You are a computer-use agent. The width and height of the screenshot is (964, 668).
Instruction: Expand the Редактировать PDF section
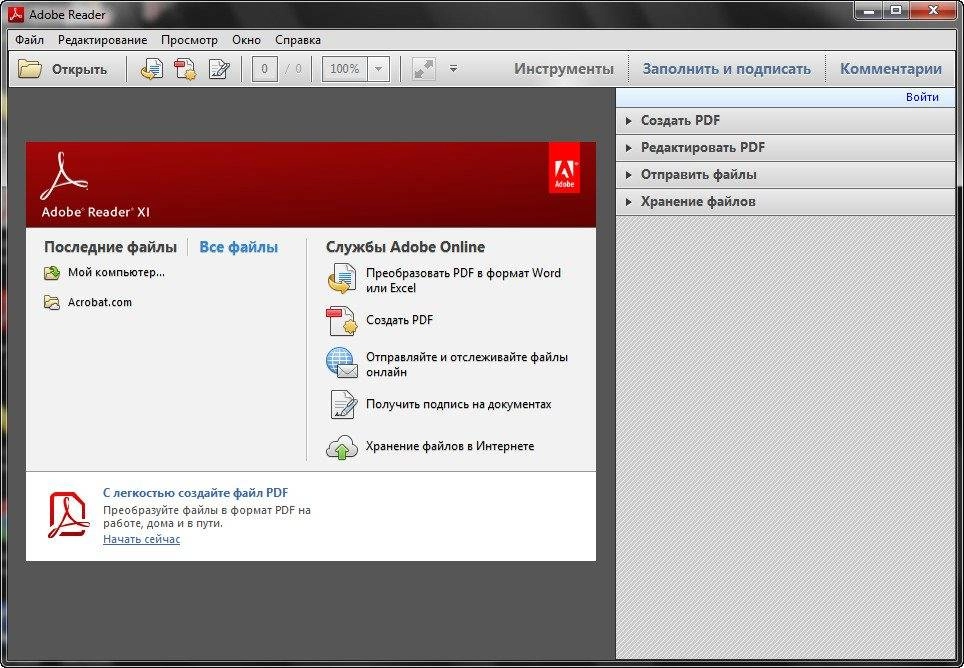[786, 147]
